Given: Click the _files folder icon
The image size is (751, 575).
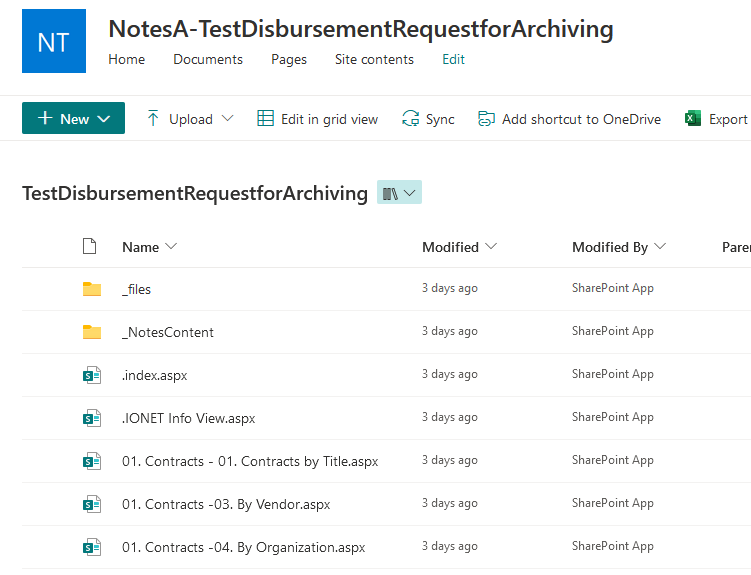Looking at the screenshot, I should click(x=92, y=289).
